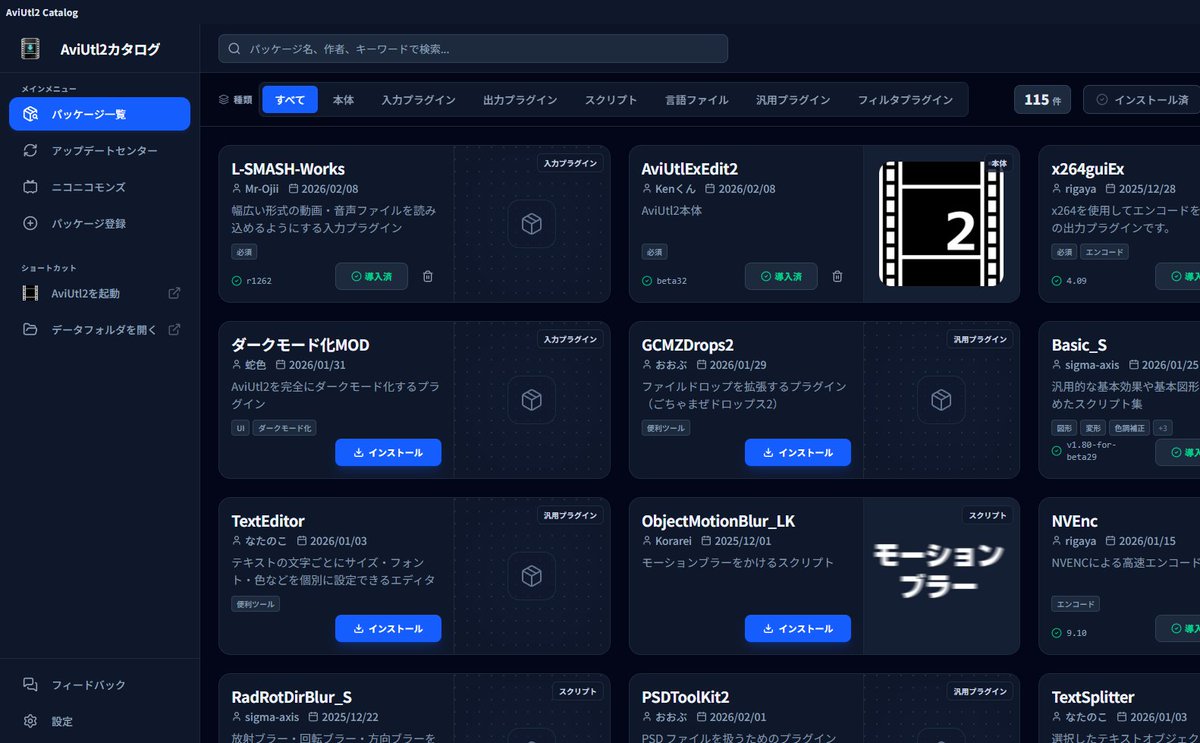Click the 9.10 version label on NVEnc
Image resolution: width=1200 pixels, height=743 pixels.
coord(1076,633)
